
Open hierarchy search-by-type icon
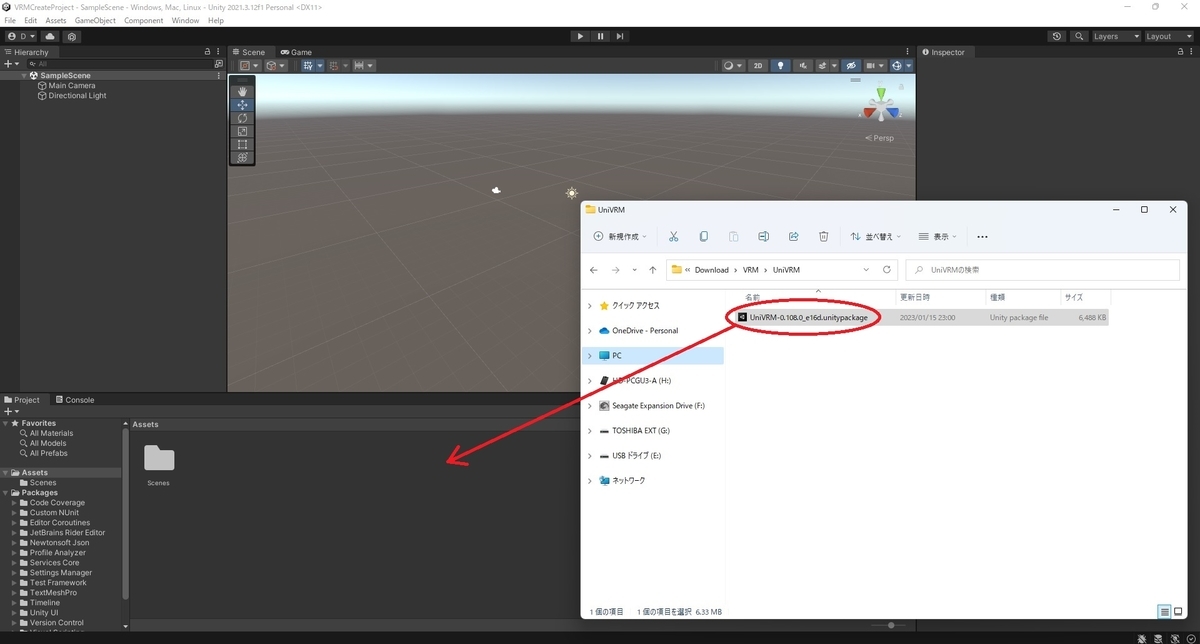(218, 63)
